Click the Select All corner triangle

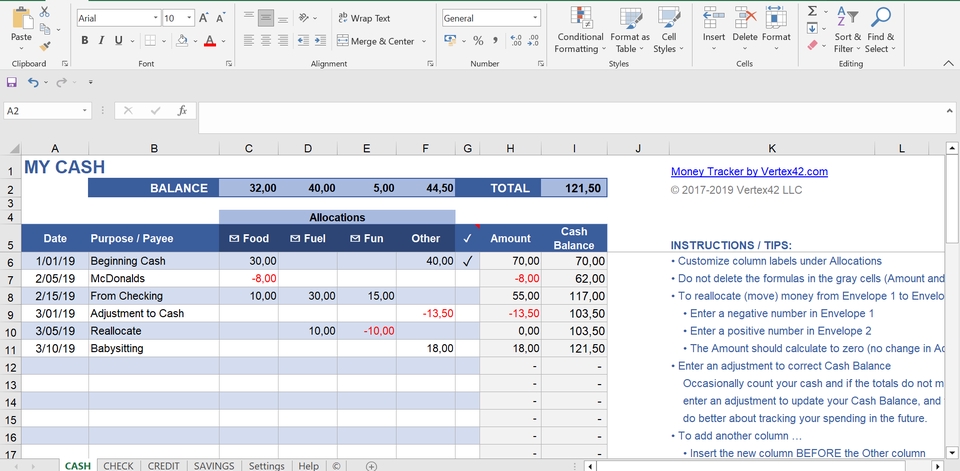pos(13,148)
